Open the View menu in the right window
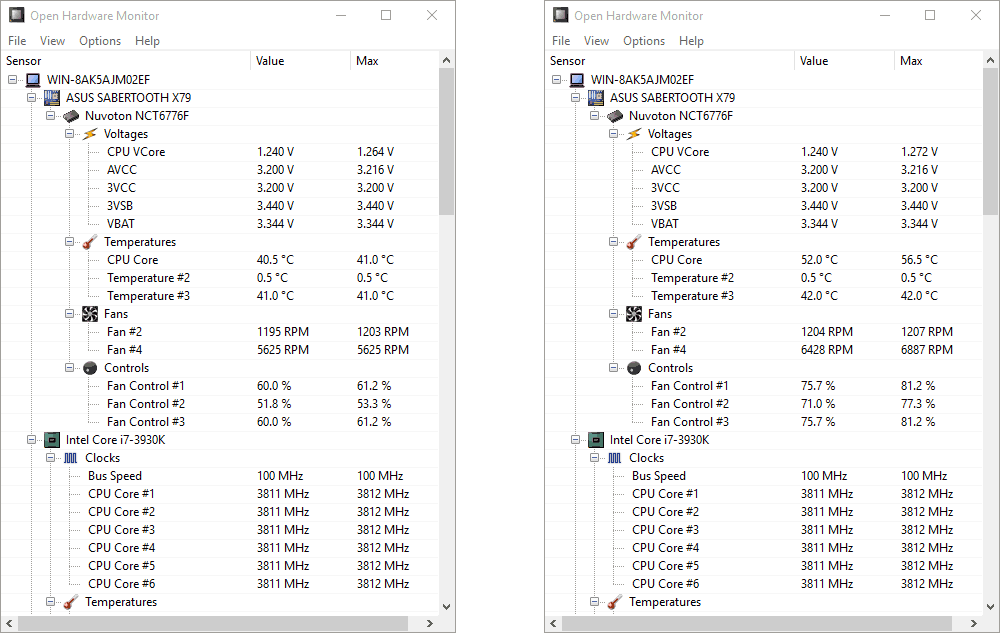Screen dimensions: 1000x633 coord(596,41)
